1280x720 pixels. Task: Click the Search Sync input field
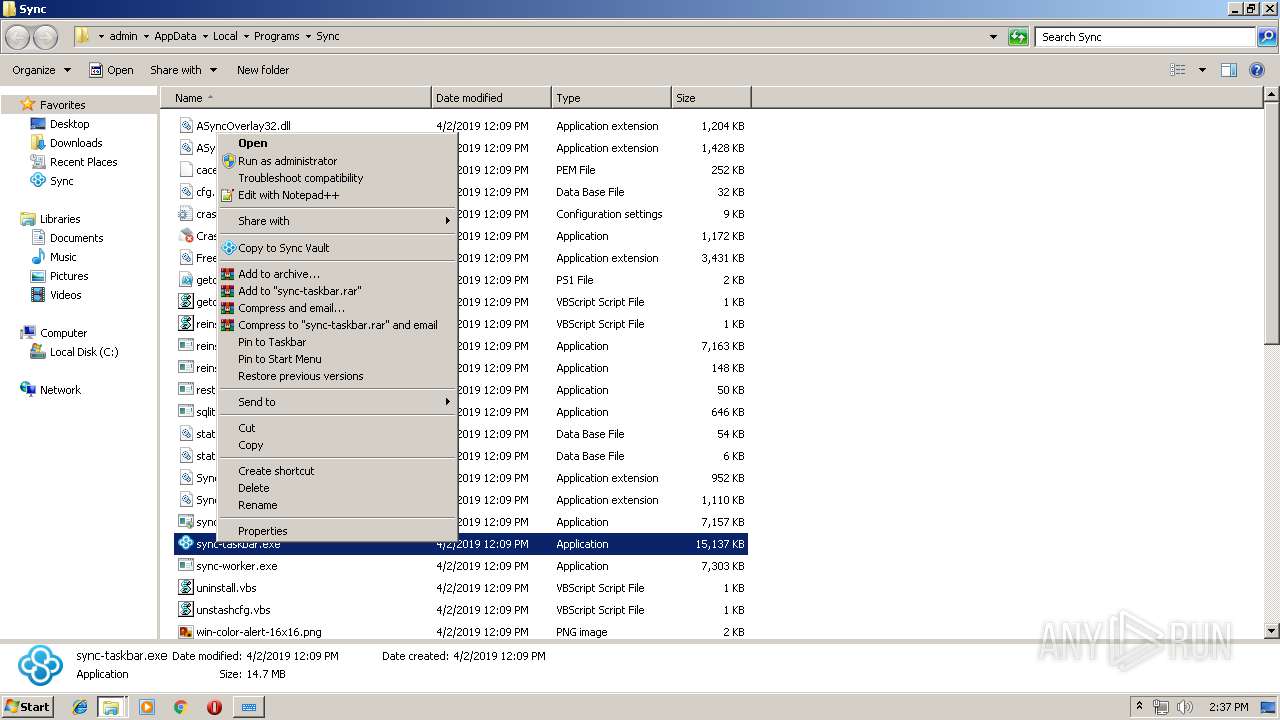pyautogui.click(x=1146, y=37)
